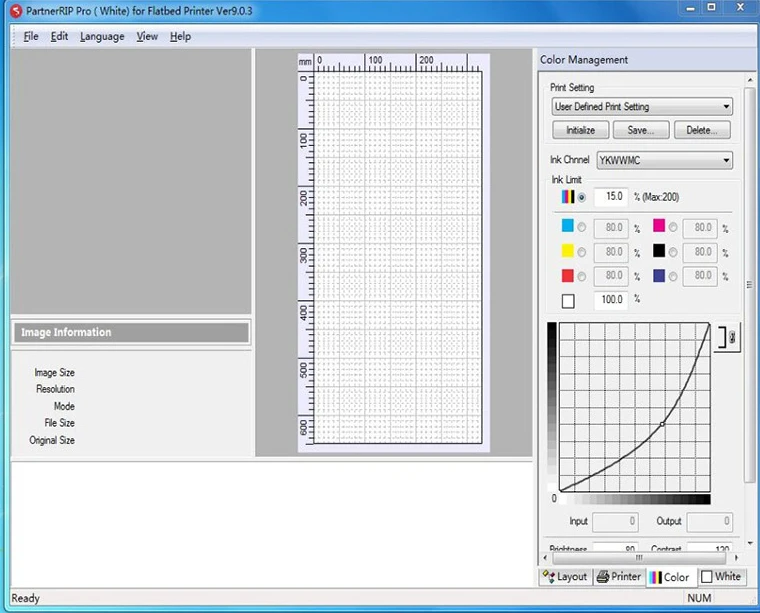Click the PartnerRIP app icon in title bar
Image resolution: width=760 pixels, height=613 pixels.
tap(15, 9)
